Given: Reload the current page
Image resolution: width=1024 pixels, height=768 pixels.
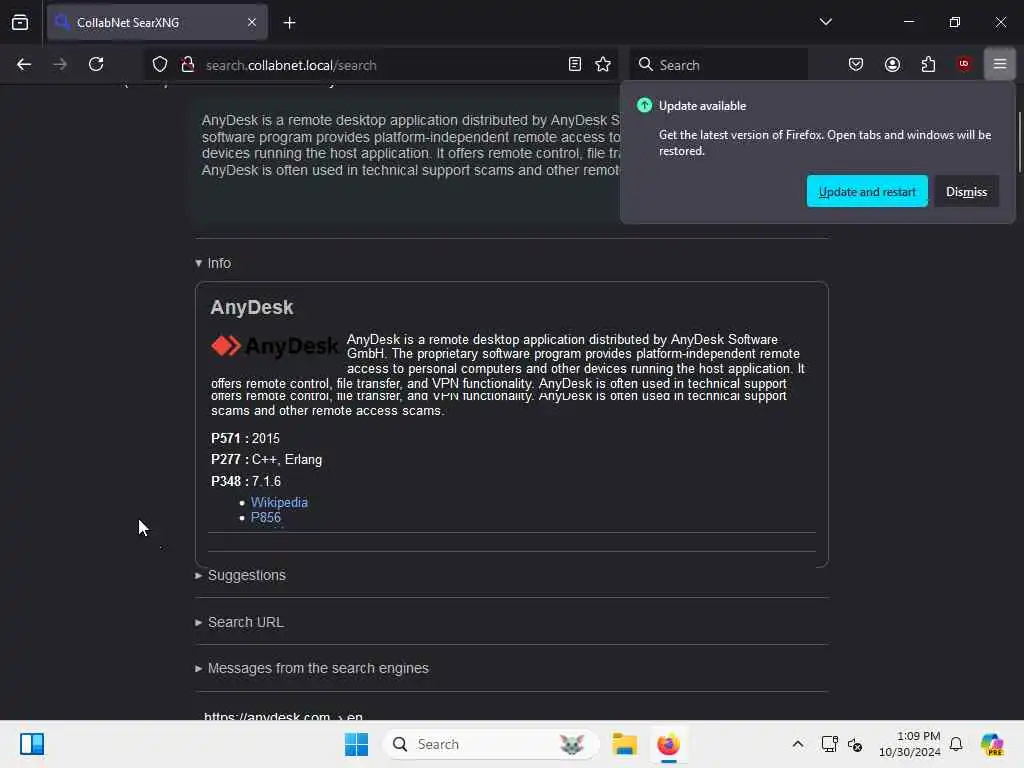Looking at the screenshot, I should click(x=96, y=64).
